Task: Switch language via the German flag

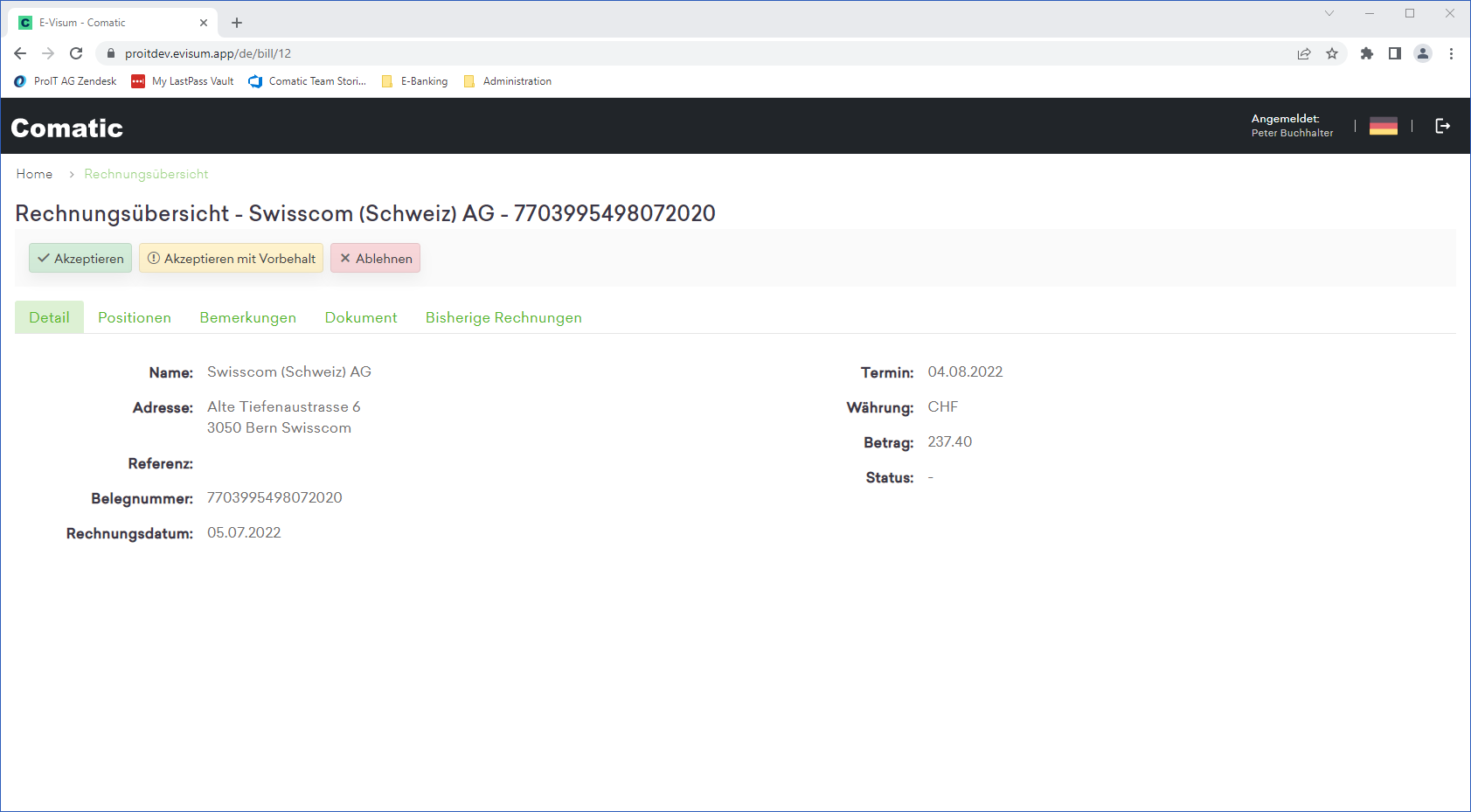Action: (1384, 126)
